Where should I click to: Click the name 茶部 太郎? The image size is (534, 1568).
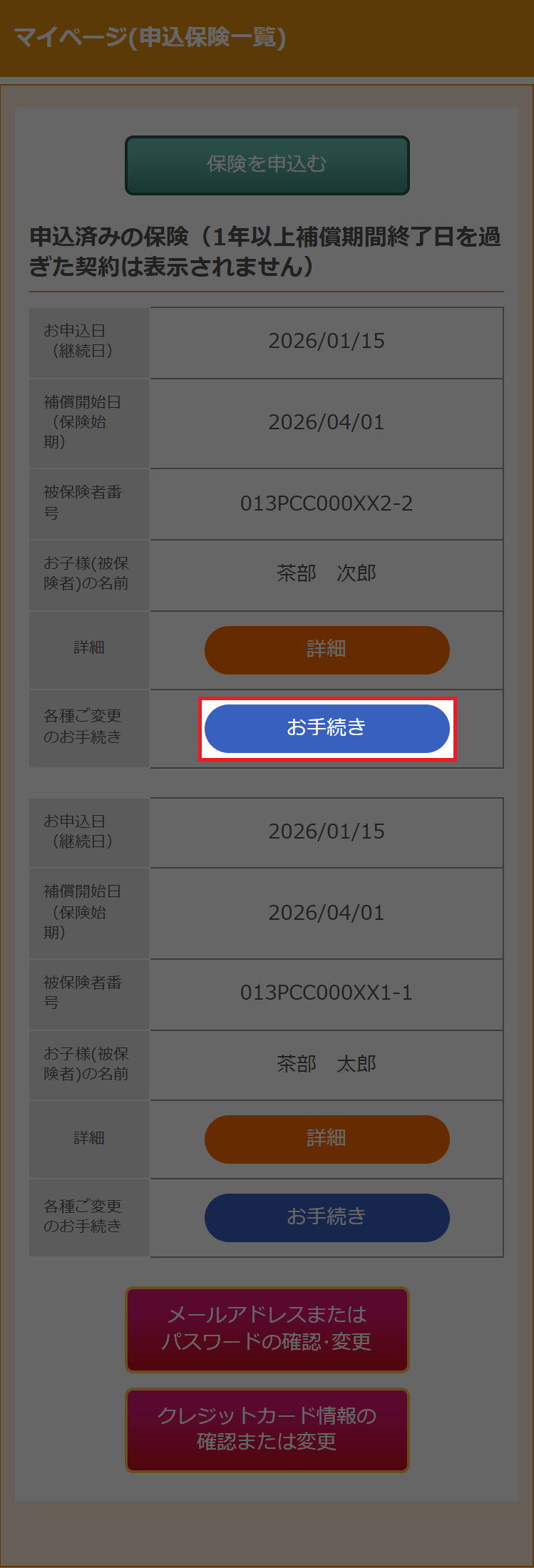point(327,1064)
